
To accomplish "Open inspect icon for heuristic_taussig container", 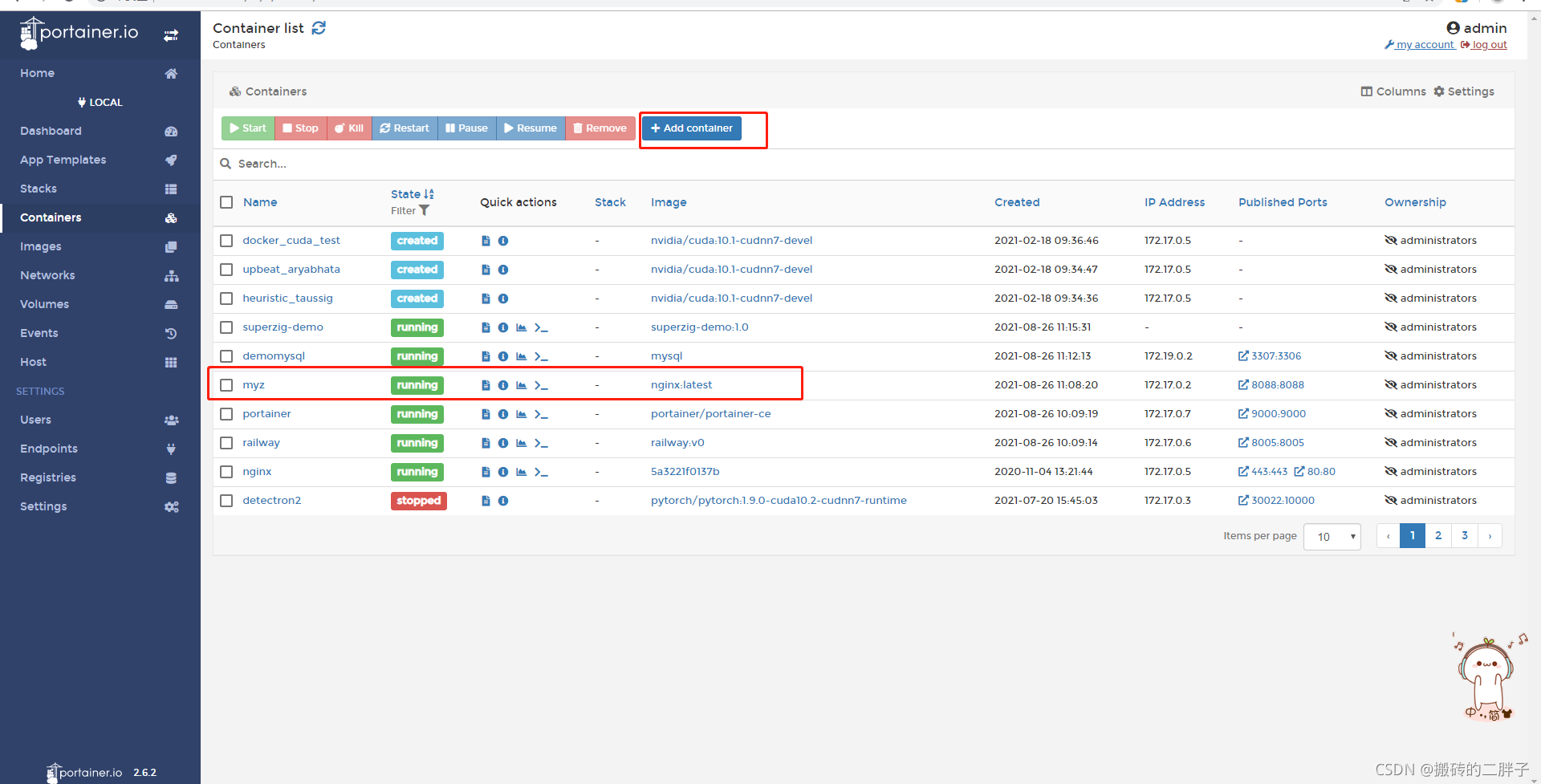I will 503,299.
